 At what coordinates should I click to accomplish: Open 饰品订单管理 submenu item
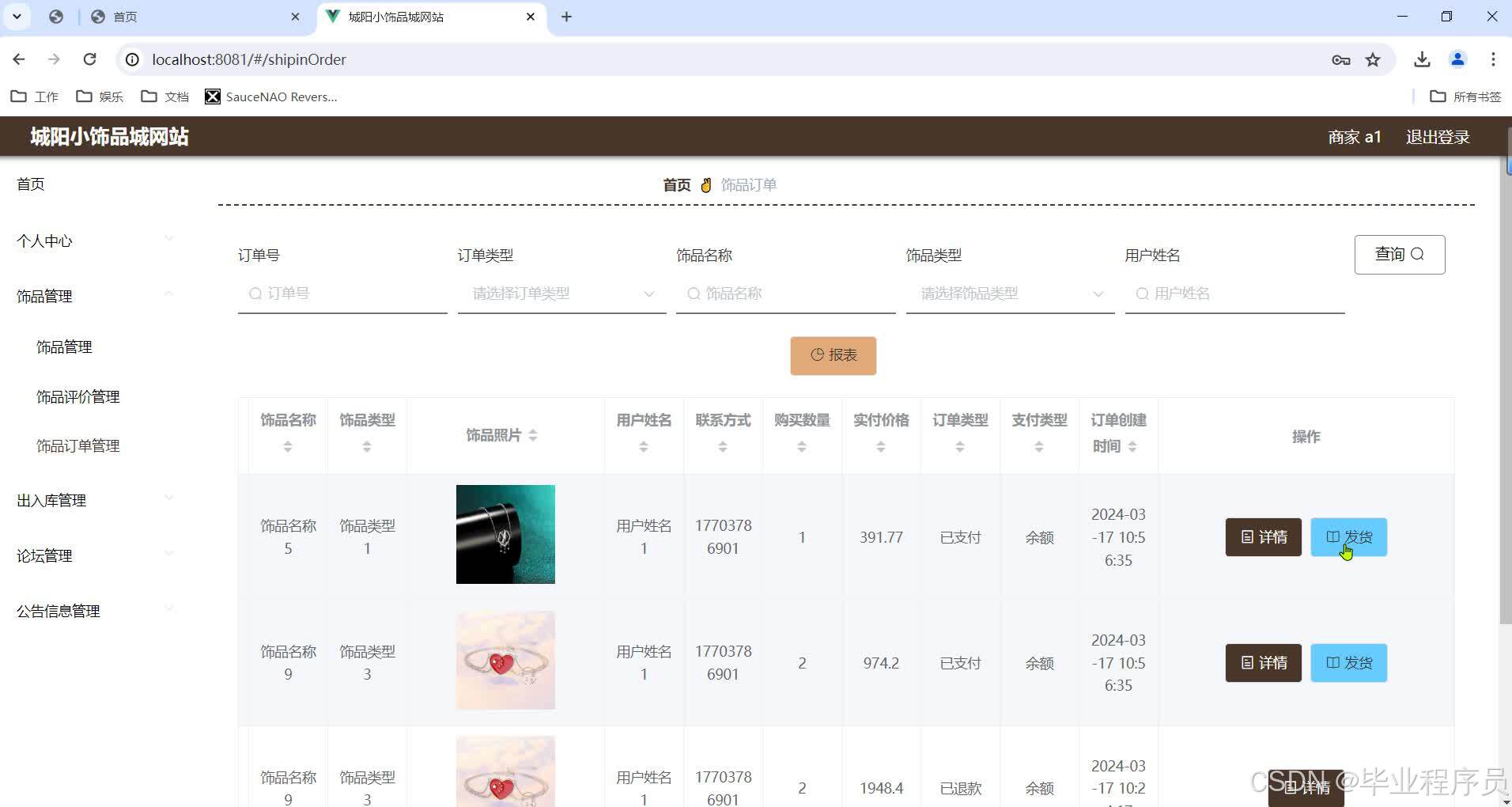click(x=77, y=445)
